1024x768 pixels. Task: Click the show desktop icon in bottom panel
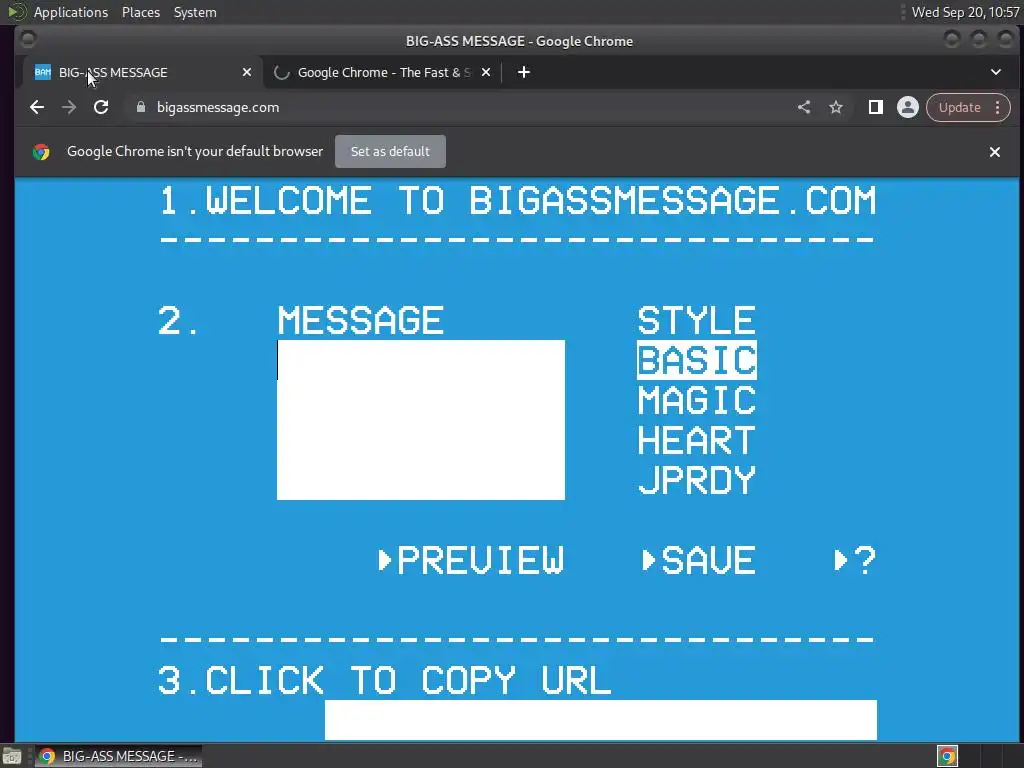(x=12, y=756)
